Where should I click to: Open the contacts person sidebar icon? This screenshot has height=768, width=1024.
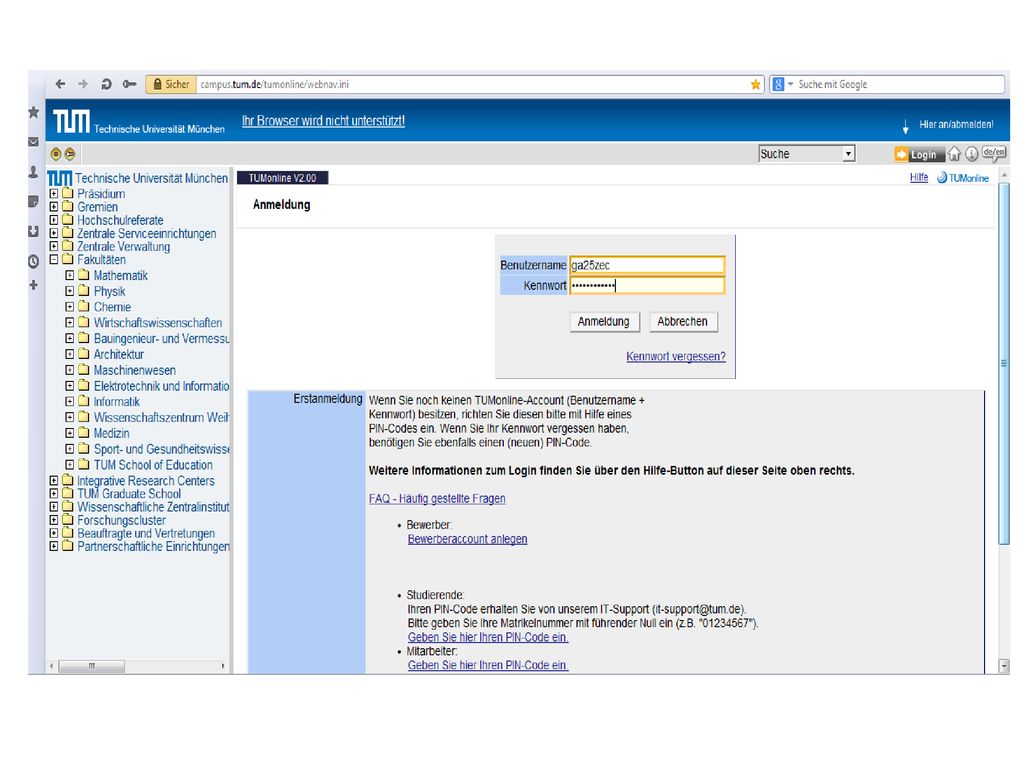[x=33, y=172]
